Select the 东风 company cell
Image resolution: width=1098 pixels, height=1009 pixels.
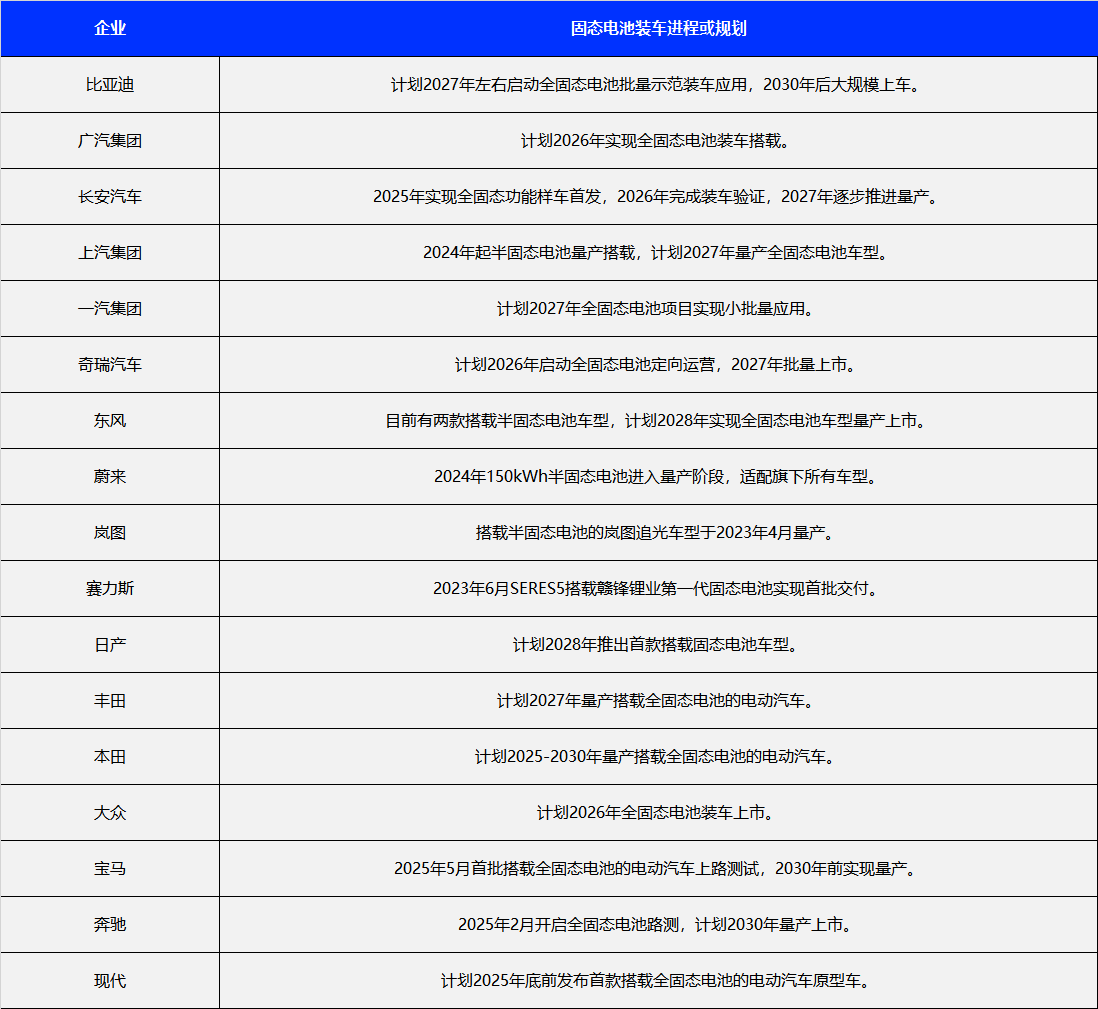110,421
